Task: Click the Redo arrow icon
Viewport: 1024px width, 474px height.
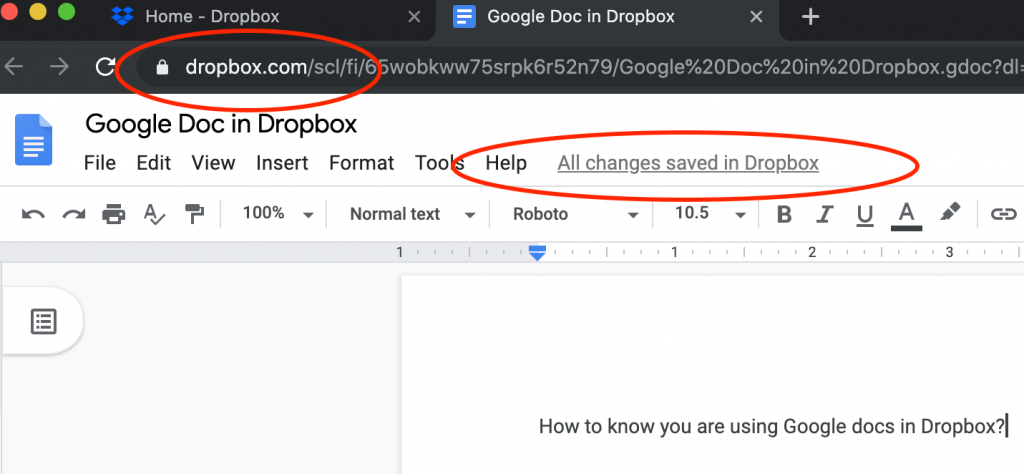Action: [x=74, y=214]
